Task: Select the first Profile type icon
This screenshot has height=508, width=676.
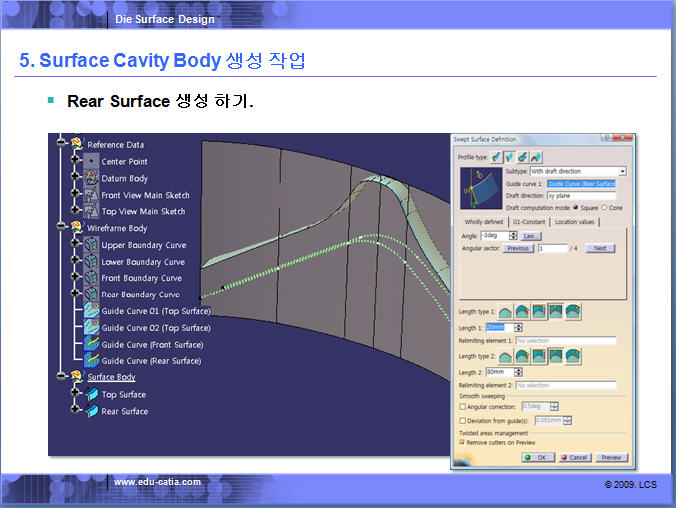Action: pos(498,157)
